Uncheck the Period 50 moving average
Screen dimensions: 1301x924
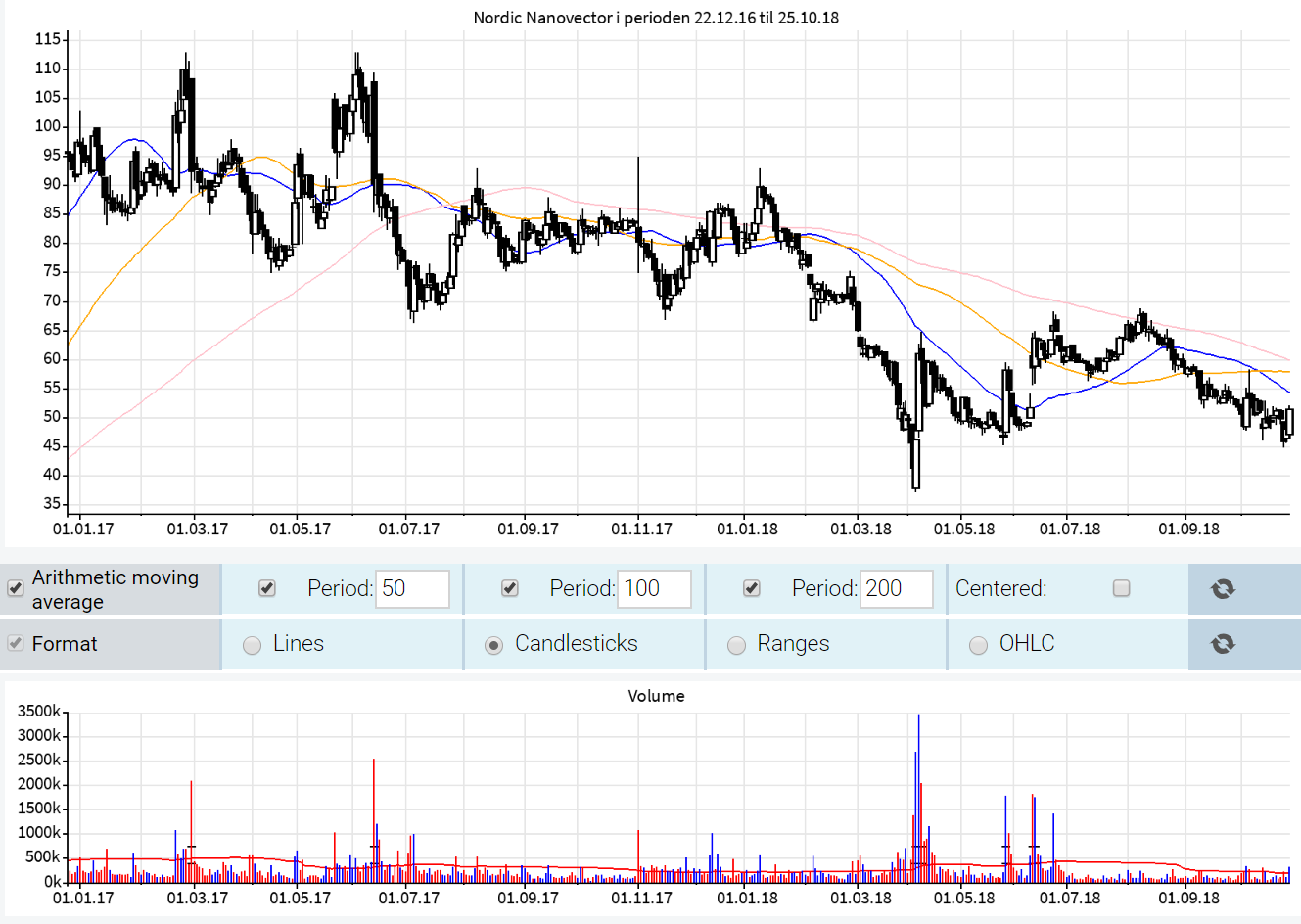266,588
